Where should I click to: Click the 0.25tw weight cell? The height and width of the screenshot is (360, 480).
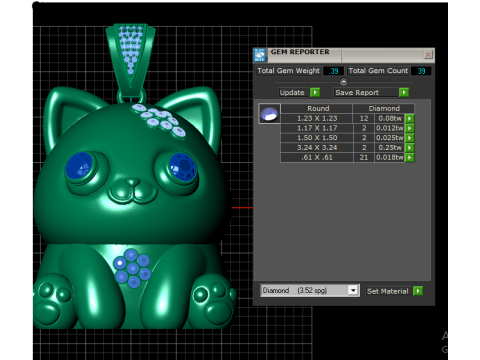click(389, 147)
